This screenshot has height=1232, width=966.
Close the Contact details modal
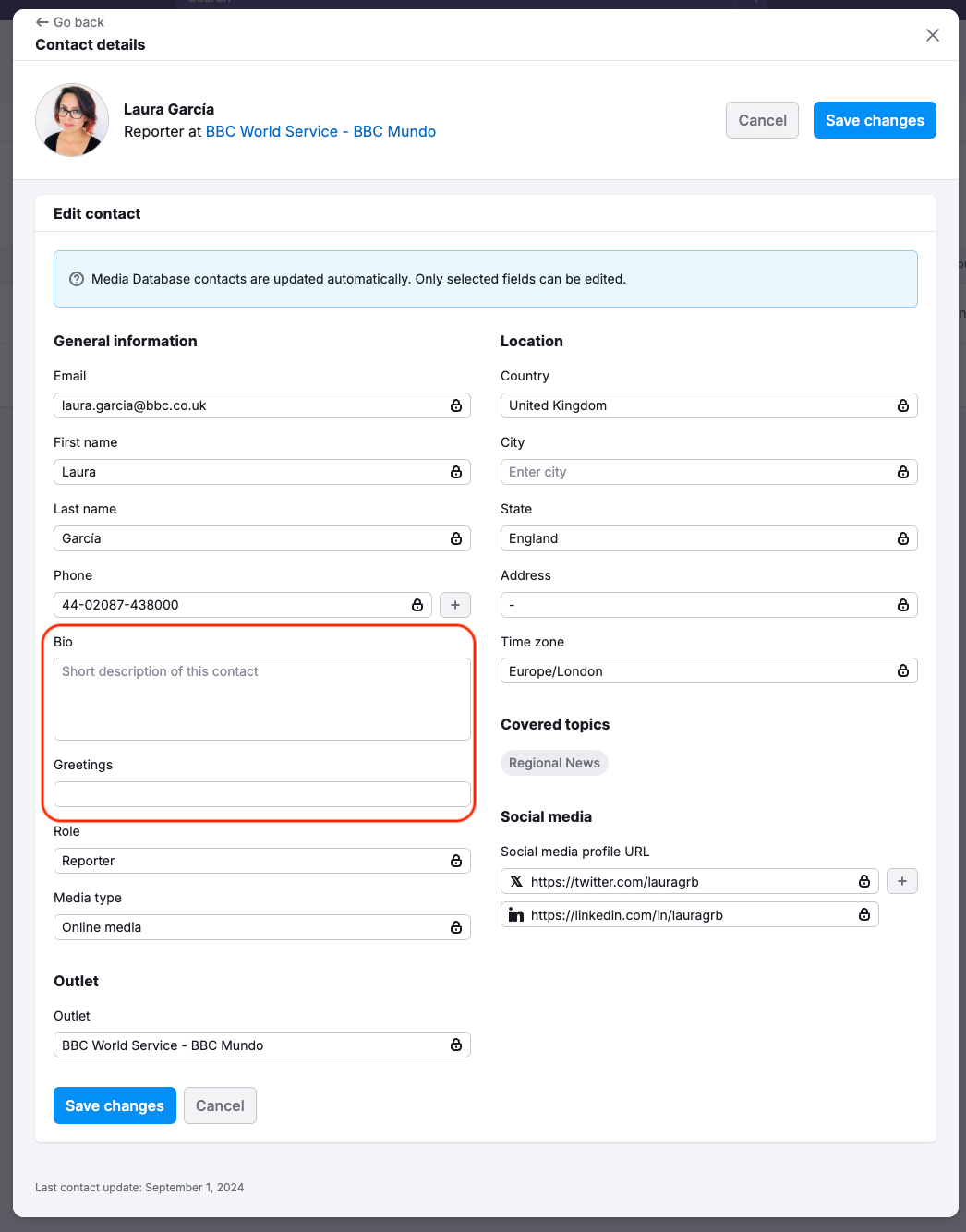pos(932,35)
